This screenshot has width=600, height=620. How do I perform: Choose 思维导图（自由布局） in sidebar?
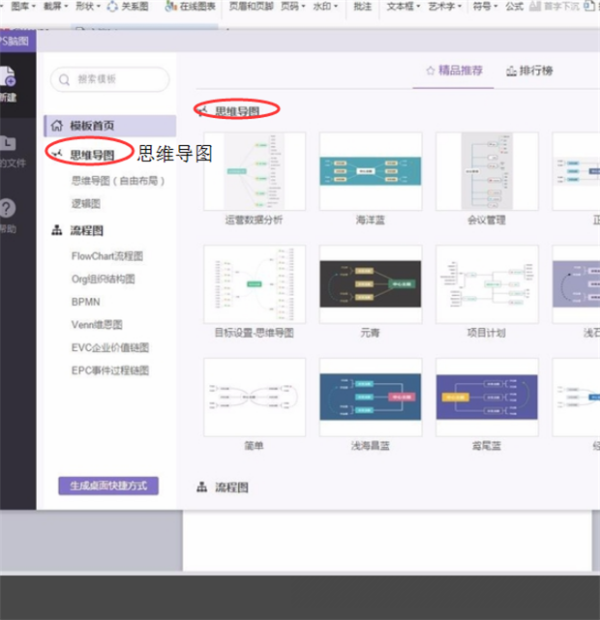tap(117, 181)
